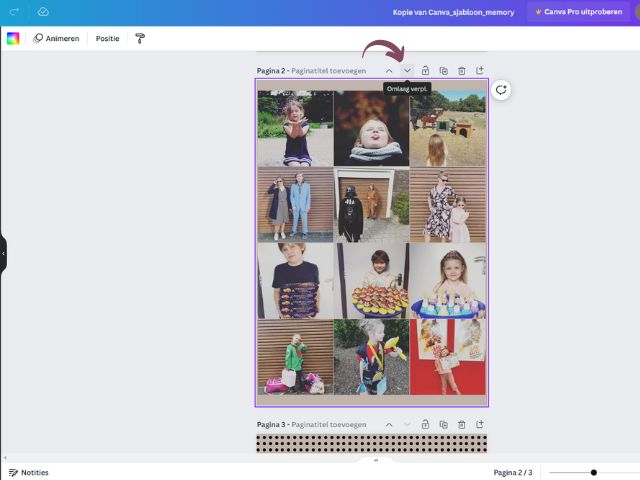This screenshot has height=480, width=640.
Task: Select the floral dress mother and daughter photo
Action: click(x=448, y=204)
